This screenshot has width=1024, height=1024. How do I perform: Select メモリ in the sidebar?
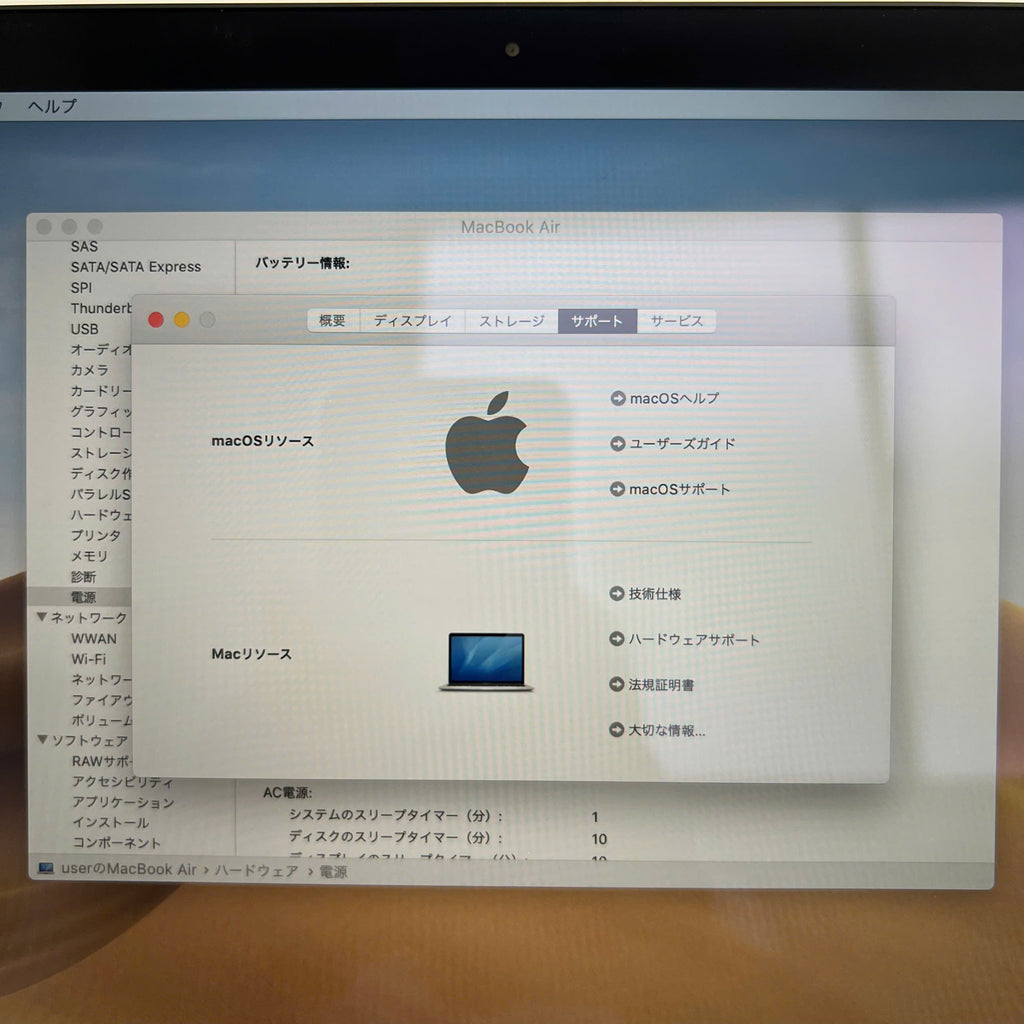click(x=89, y=556)
